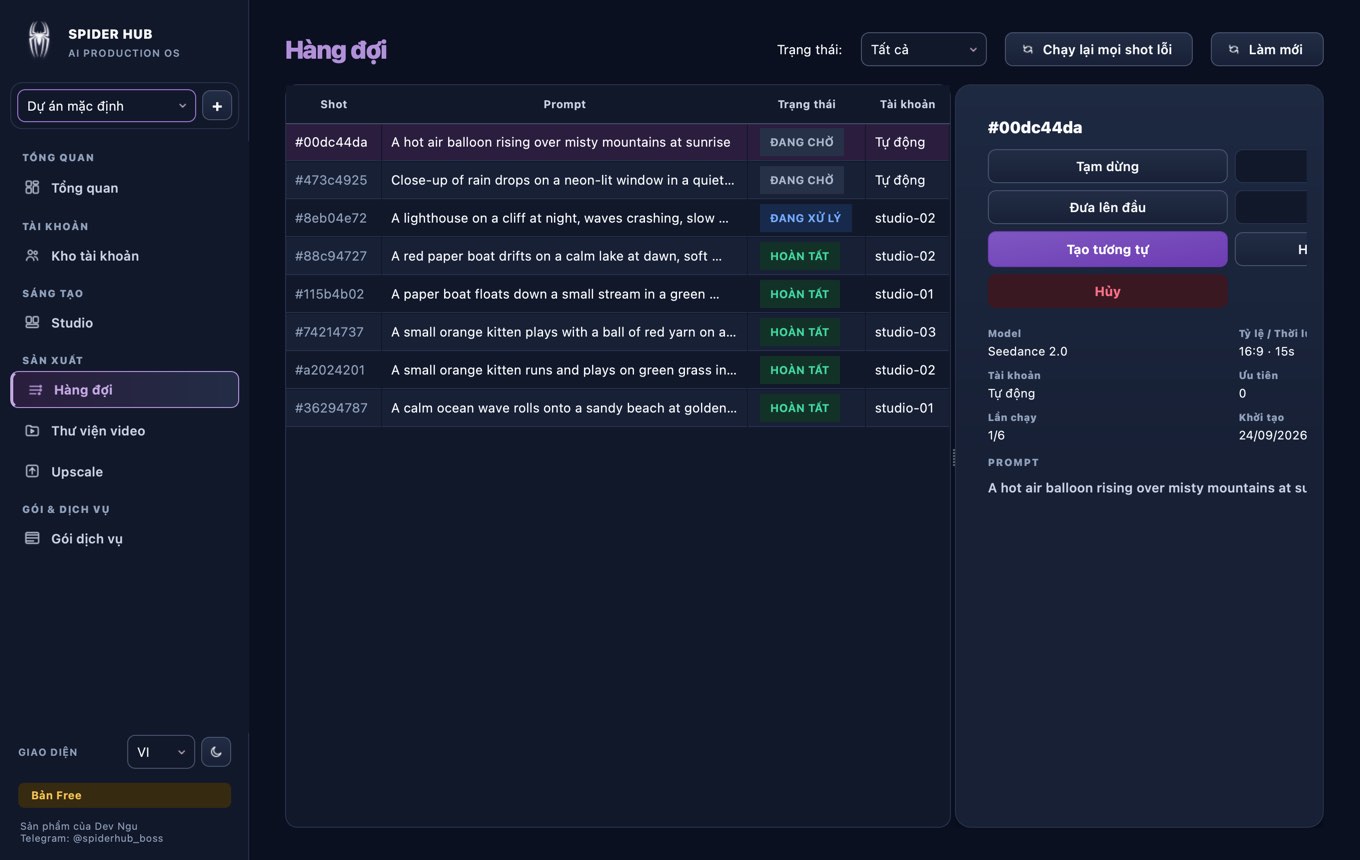Click the Hàng đợi list icon

pyautogui.click(x=35, y=390)
